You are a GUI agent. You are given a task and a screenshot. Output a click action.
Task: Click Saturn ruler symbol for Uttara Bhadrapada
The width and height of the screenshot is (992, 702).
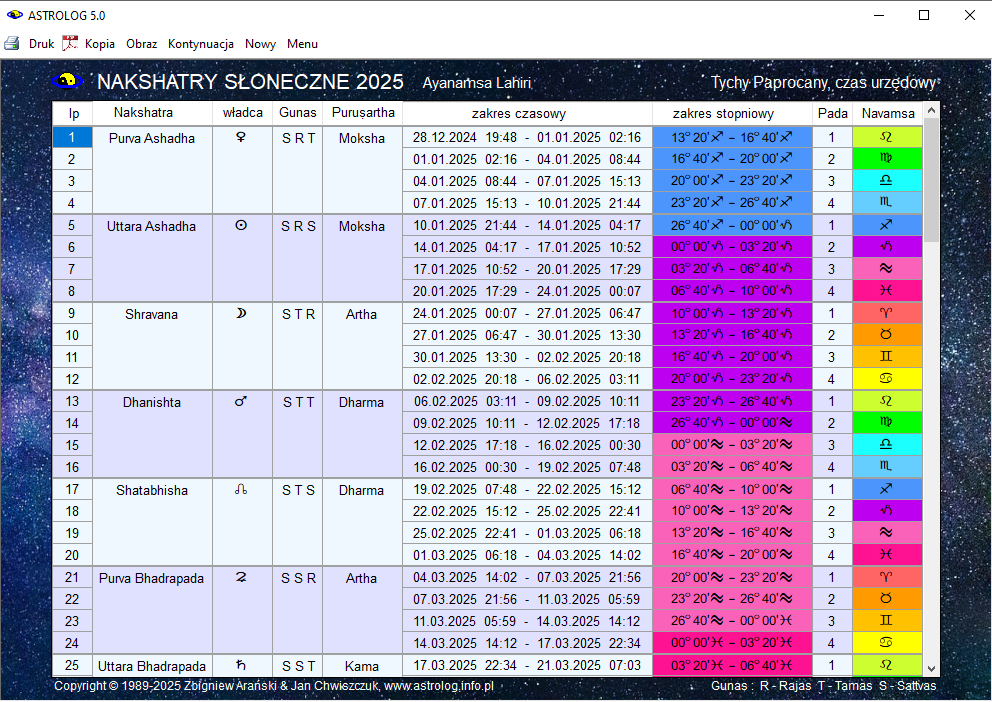click(x=241, y=666)
